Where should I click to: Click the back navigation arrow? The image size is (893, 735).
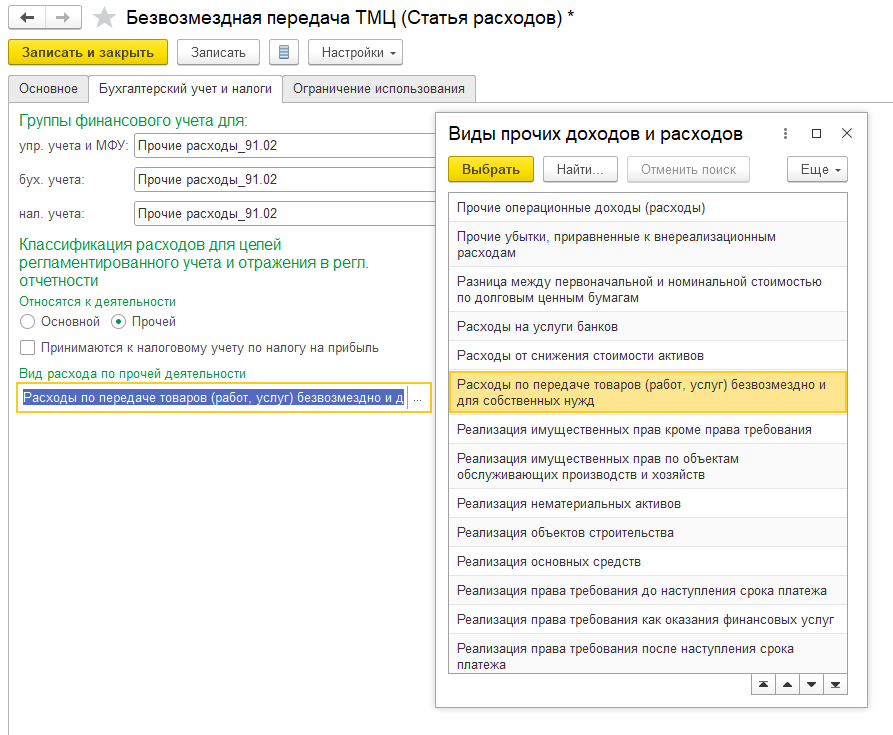pyautogui.click(x=28, y=18)
